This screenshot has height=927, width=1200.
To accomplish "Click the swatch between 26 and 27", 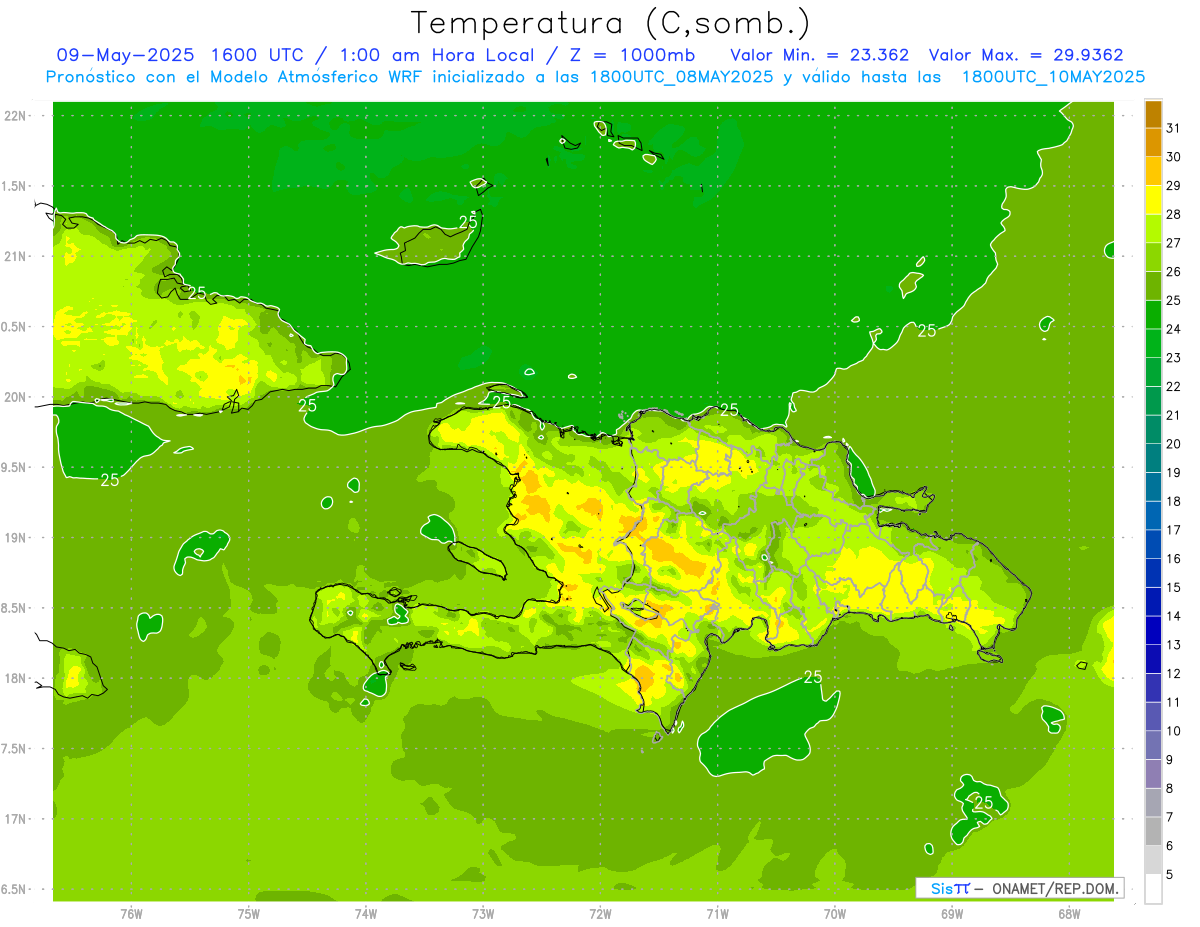I will tap(1153, 258).
